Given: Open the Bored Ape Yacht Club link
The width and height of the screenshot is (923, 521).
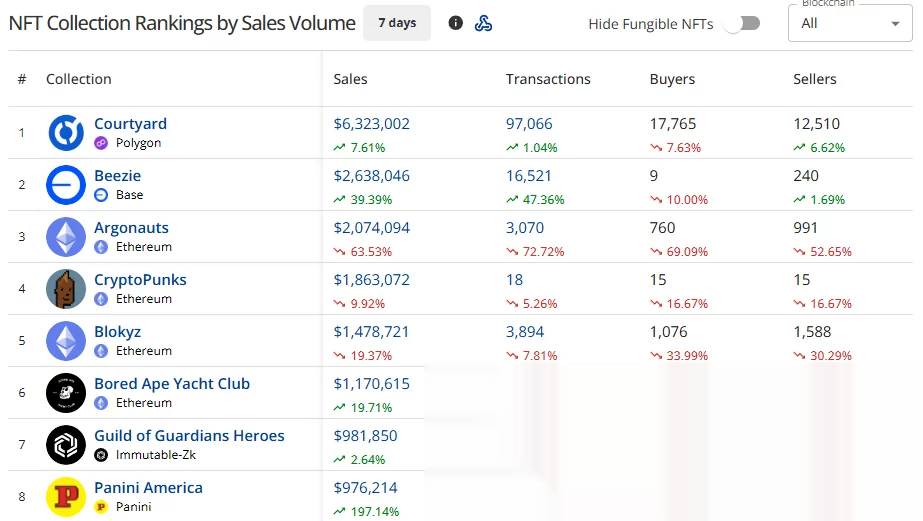Looking at the screenshot, I should pyautogui.click(x=172, y=384).
